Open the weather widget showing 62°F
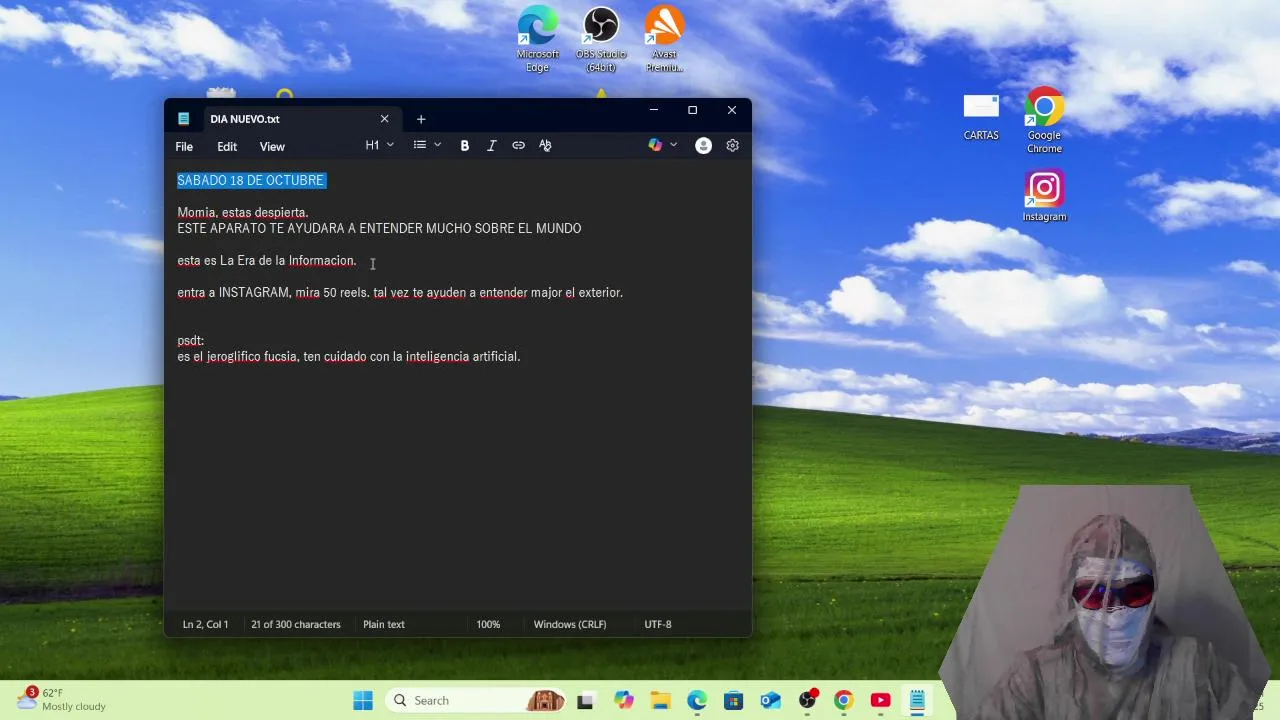Image resolution: width=1280 pixels, height=720 pixels. click(62, 699)
